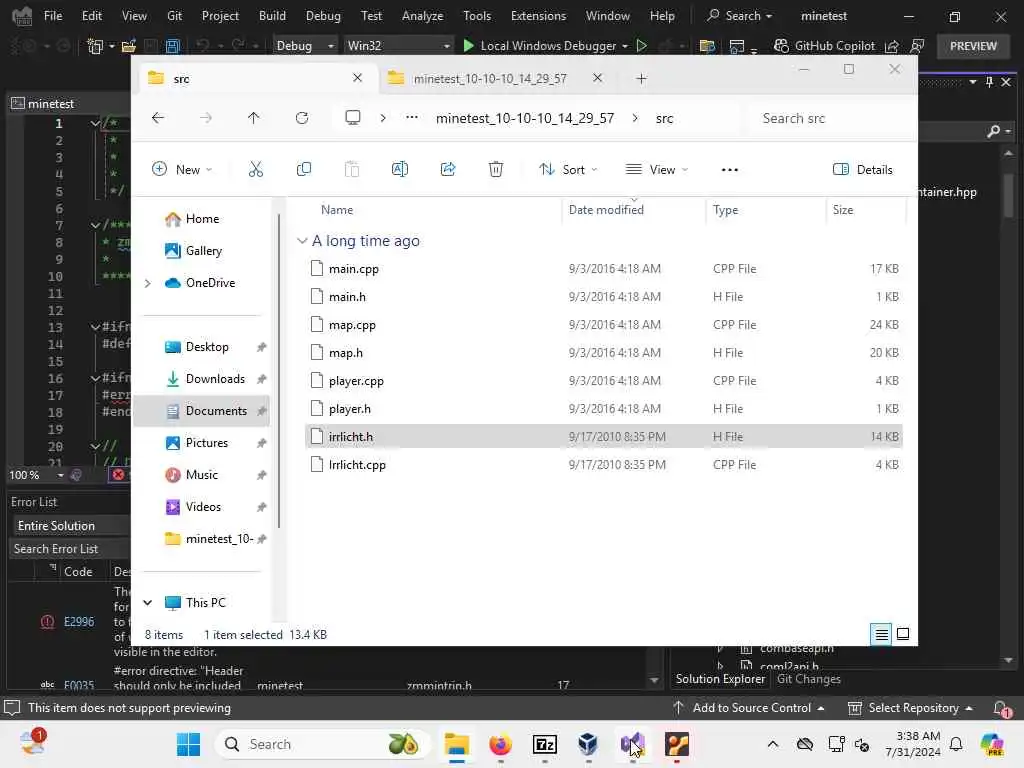Screen dimensions: 1024x768
Task: Click the Windows Start button
Action: tap(189, 744)
